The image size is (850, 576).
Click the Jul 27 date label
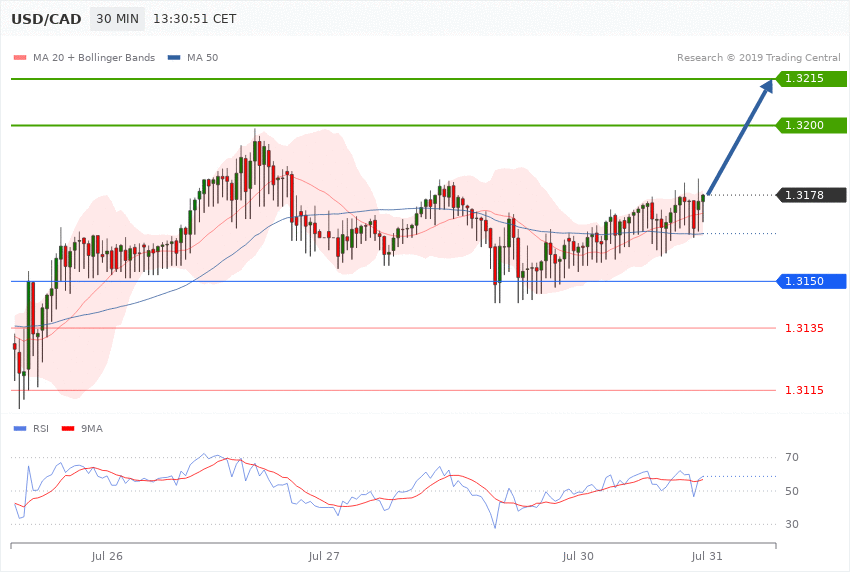tap(324, 556)
